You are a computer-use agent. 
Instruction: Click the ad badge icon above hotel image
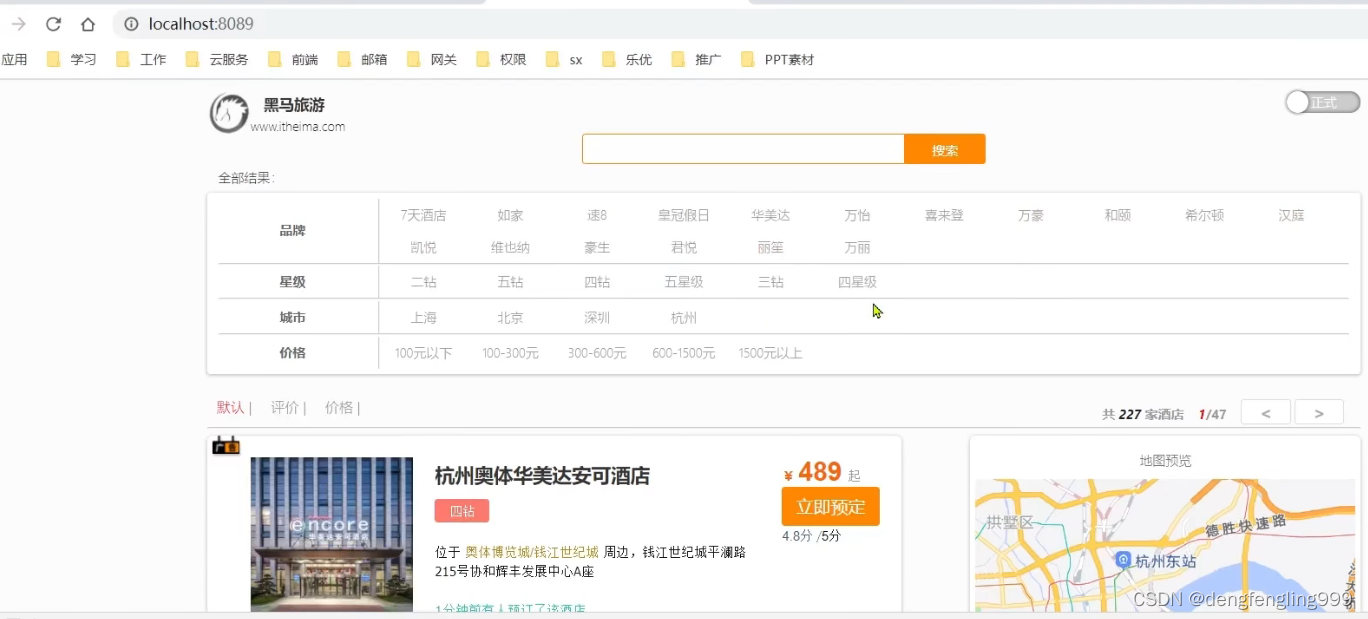(226, 446)
